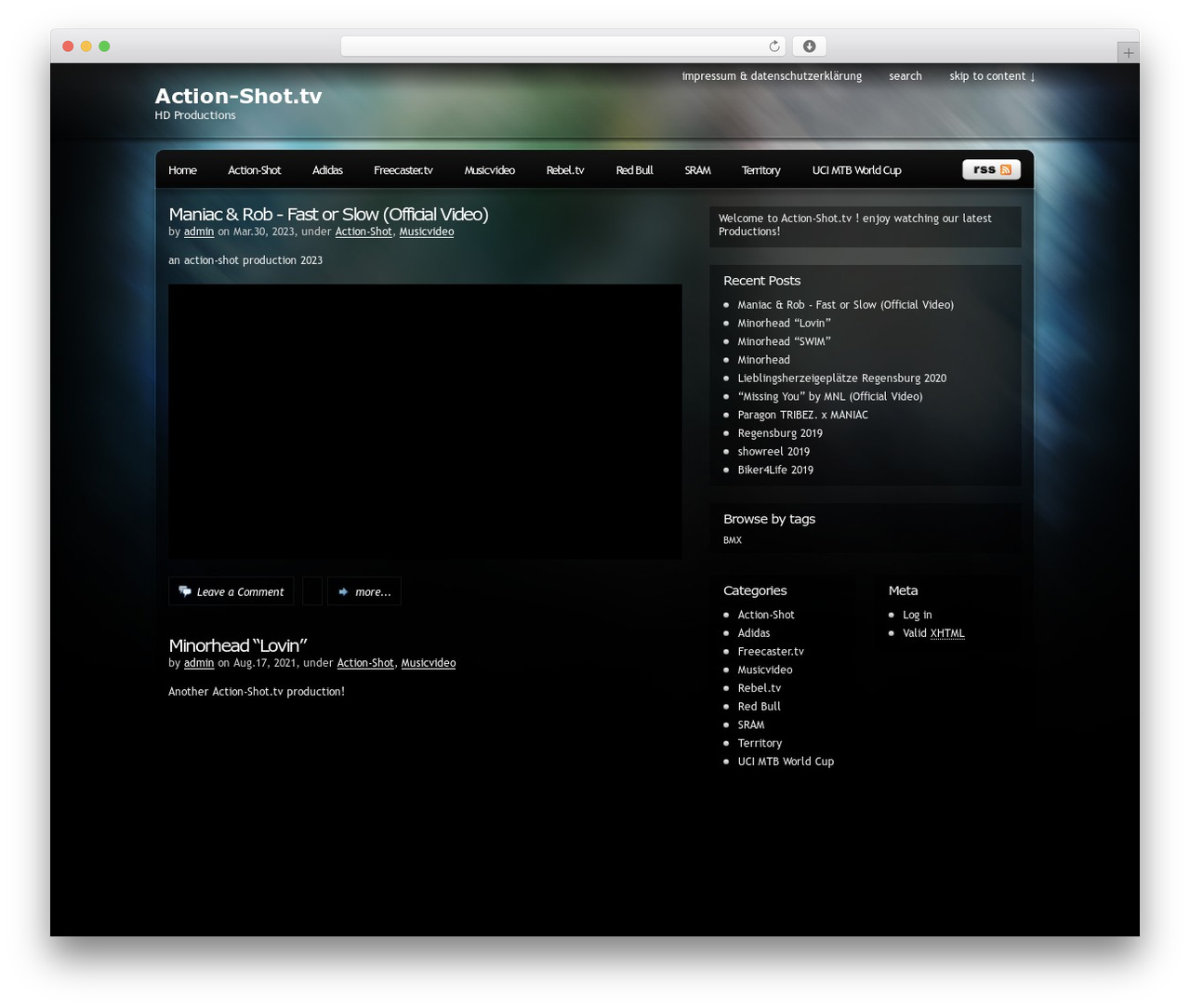Click the RSS feed button
Viewport: 1190px width, 1008px height.
pos(991,169)
